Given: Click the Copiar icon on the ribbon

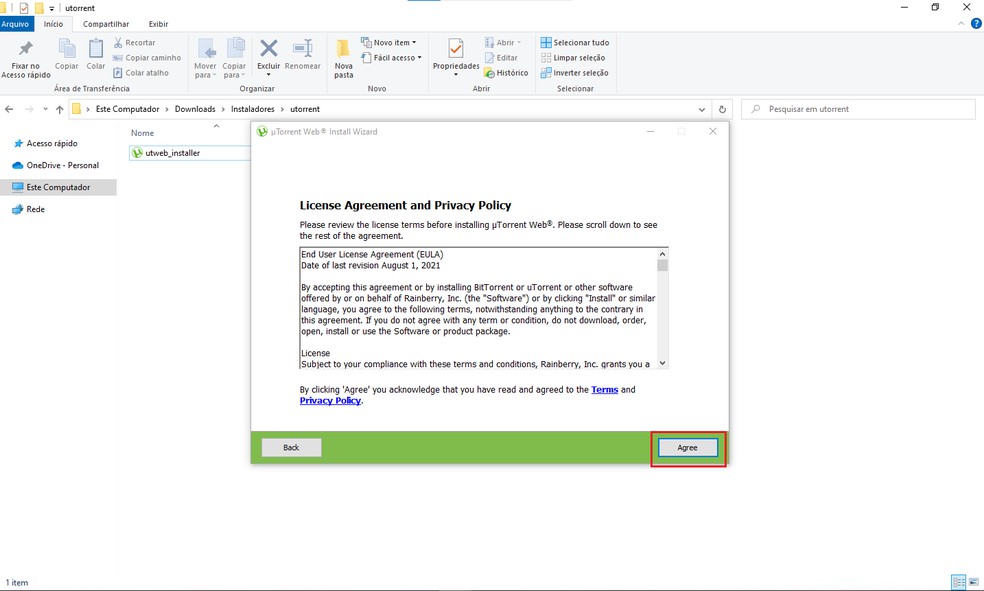Looking at the screenshot, I should tap(66, 57).
